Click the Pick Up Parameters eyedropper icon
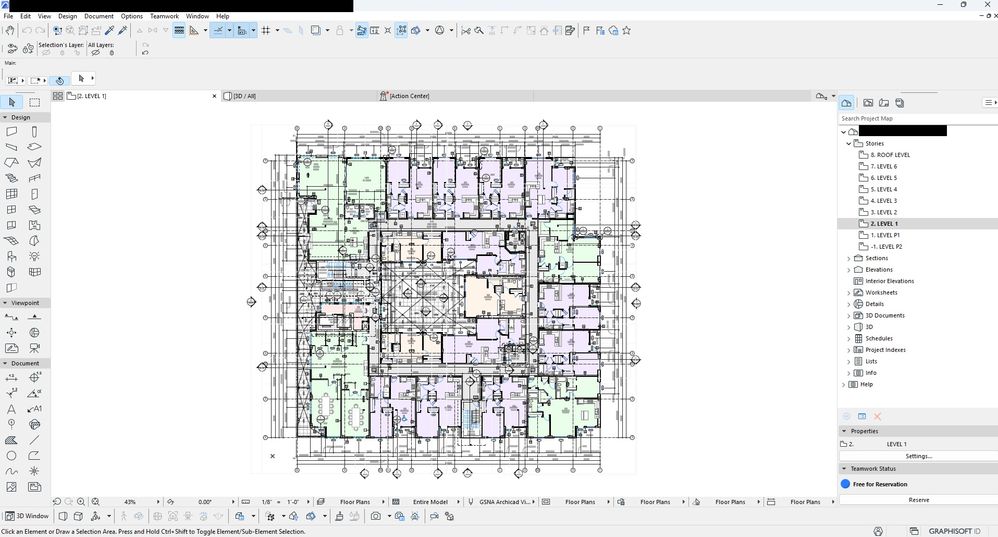Viewport: 998px width, 537px height. click(x=110, y=31)
